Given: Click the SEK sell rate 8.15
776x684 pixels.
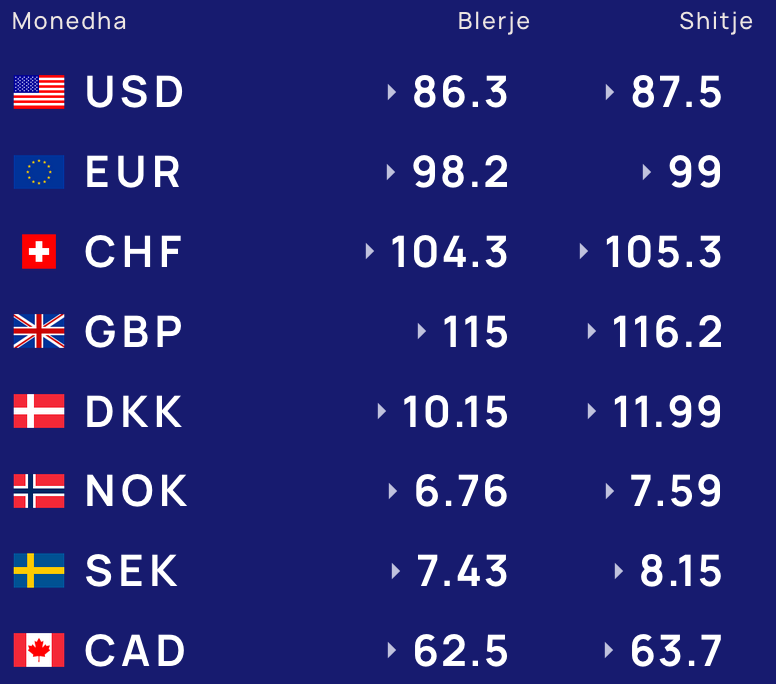Looking at the screenshot, I should click(680, 571).
